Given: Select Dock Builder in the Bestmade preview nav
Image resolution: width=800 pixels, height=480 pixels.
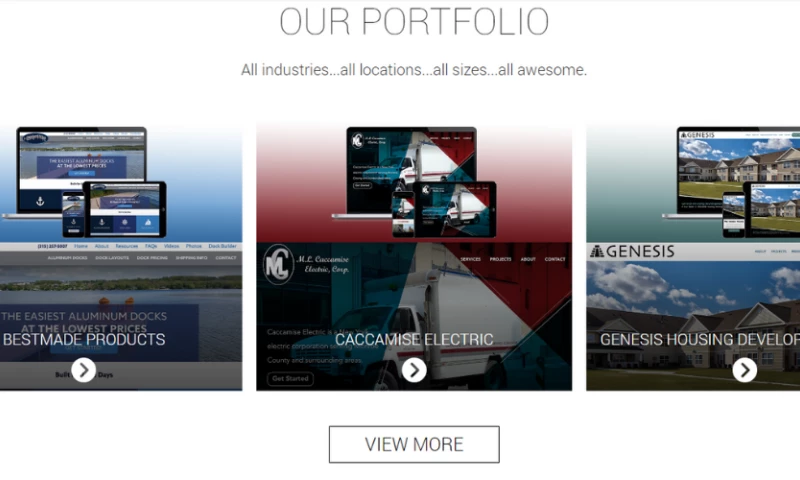Looking at the screenshot, I should (222, 246).
